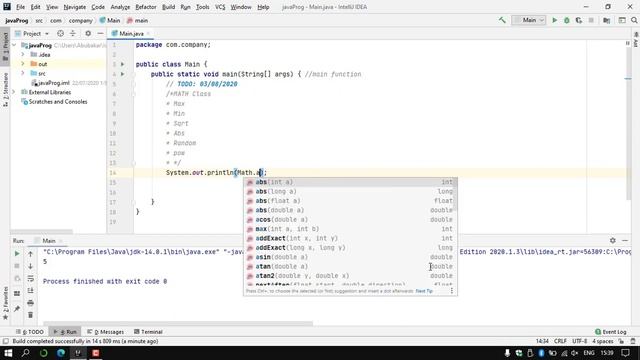Choose max(int a, int b) suggestion
Screen dimensions: 640x360
[x=350, y=229]
